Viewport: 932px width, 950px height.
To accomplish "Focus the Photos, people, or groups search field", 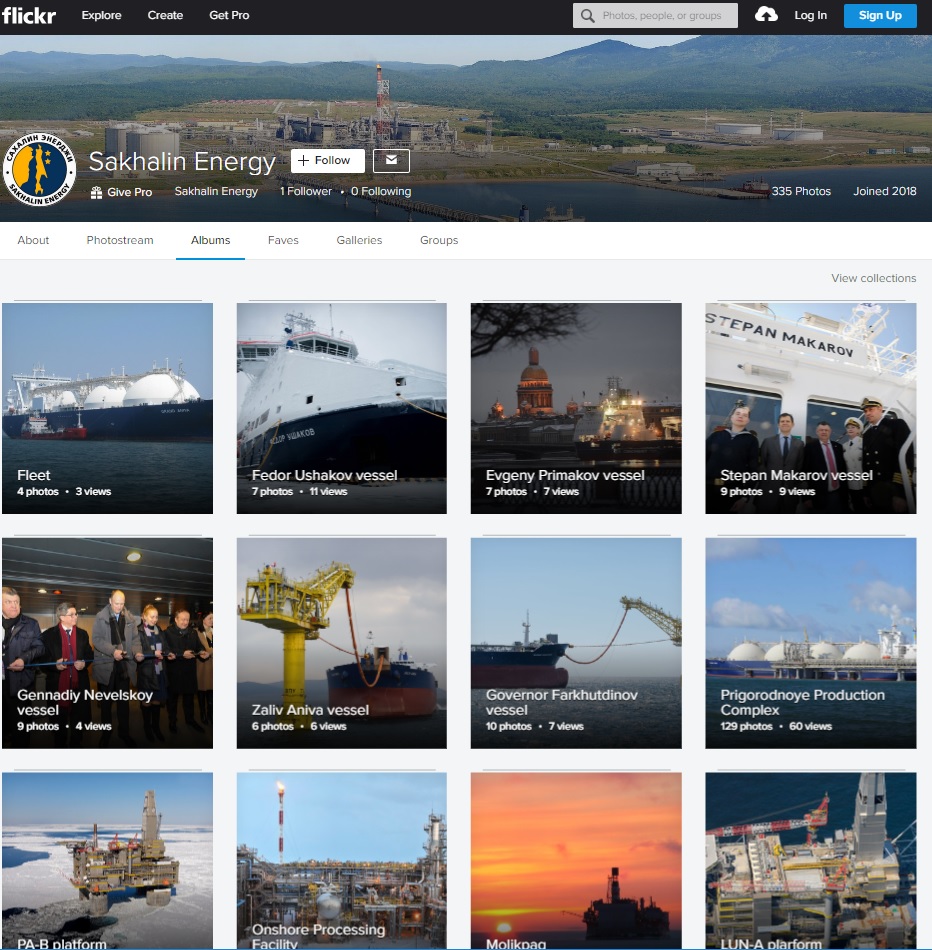I will tap(655, 16).
